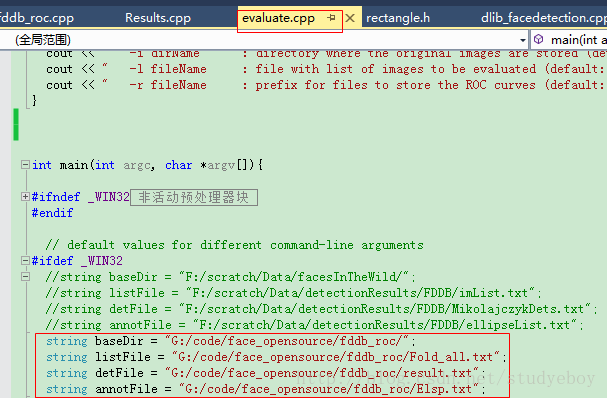
Task: Collapse the commented //string baseDir block
Action: coord(25,277)
